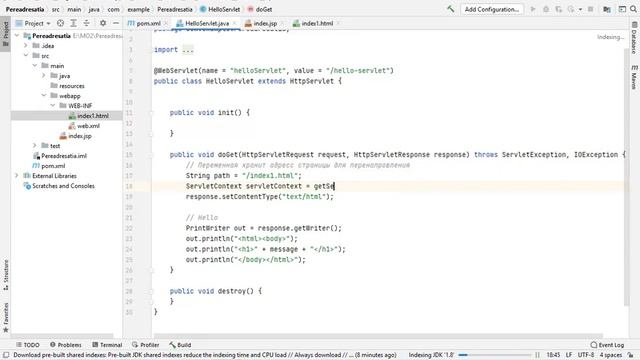
Task: Click HelloServlet in breadcrumb bar
Action: coord(220,9)
